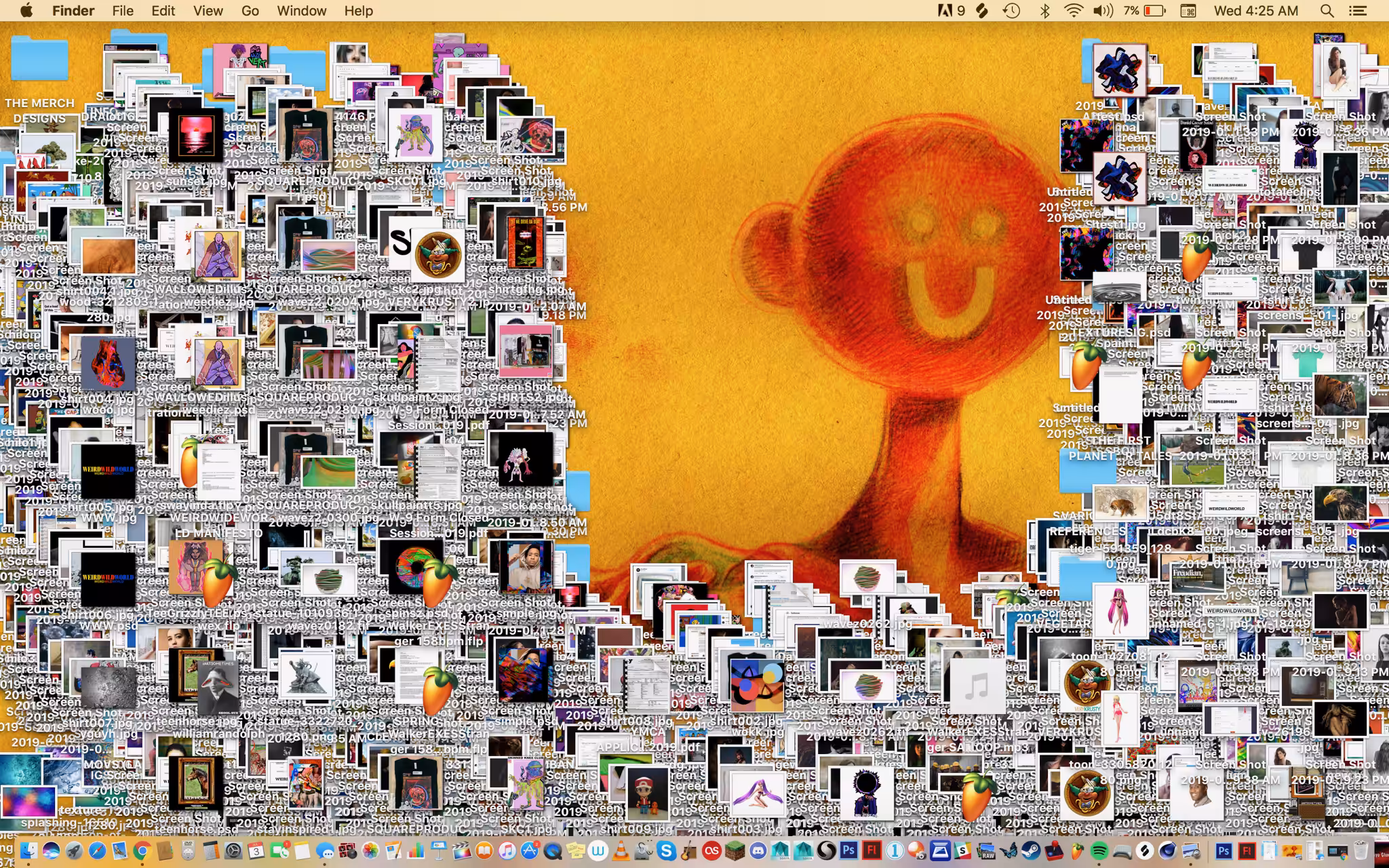Select the ger SALOOP.mp3 music file
1389x868 pixels.
(x=977, y=686)
